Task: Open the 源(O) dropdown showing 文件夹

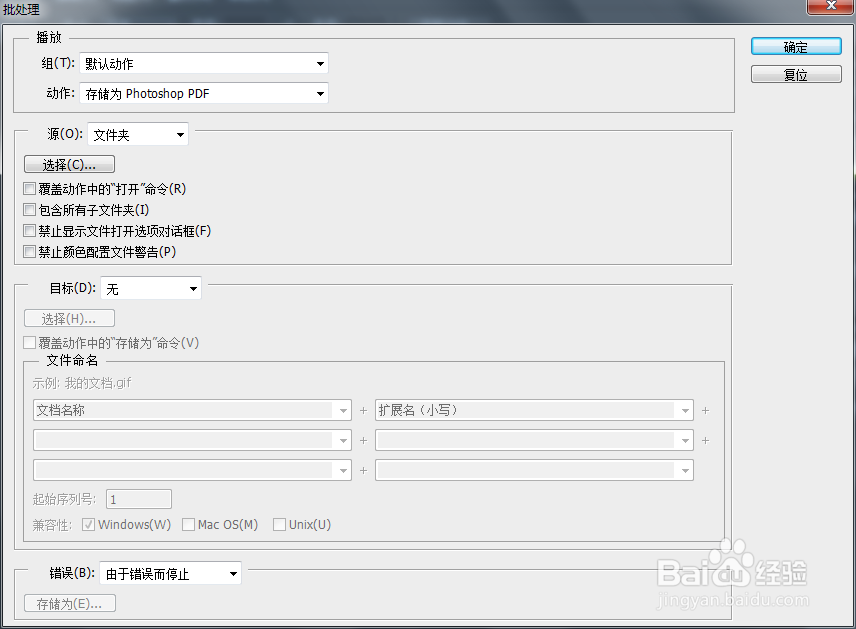Action: click(x=138, y=134)
